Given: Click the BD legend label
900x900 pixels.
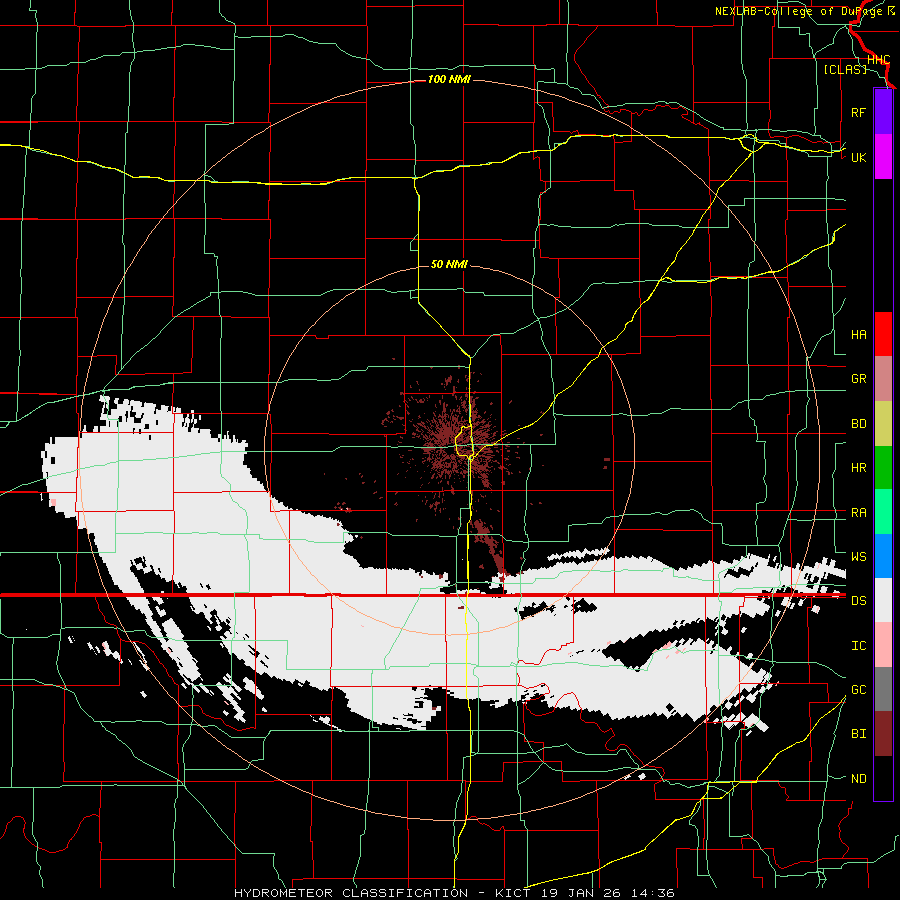Looking at the screenshot, I should pyautogui.click(x=858, y=424).
